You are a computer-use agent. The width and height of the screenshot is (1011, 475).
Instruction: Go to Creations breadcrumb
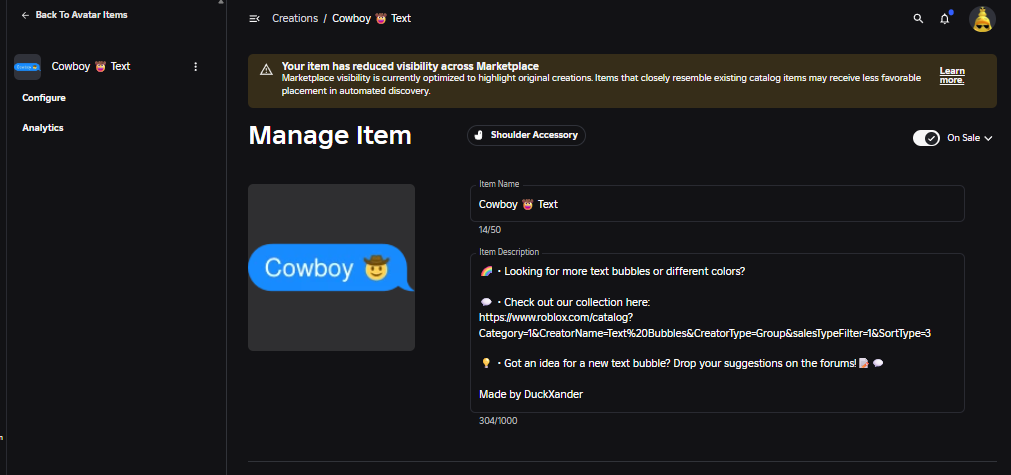click(x=295, y=19)
